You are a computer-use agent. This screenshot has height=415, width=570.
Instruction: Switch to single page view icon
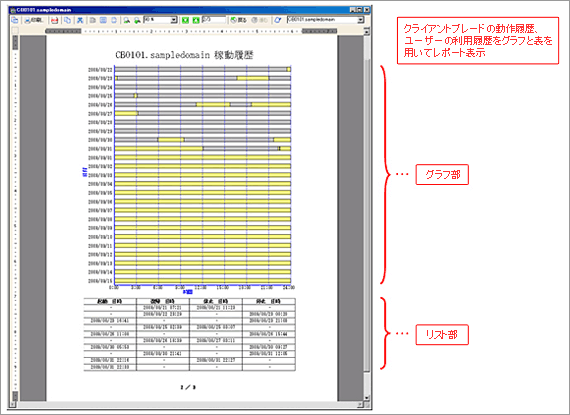[x=93, y=20]
